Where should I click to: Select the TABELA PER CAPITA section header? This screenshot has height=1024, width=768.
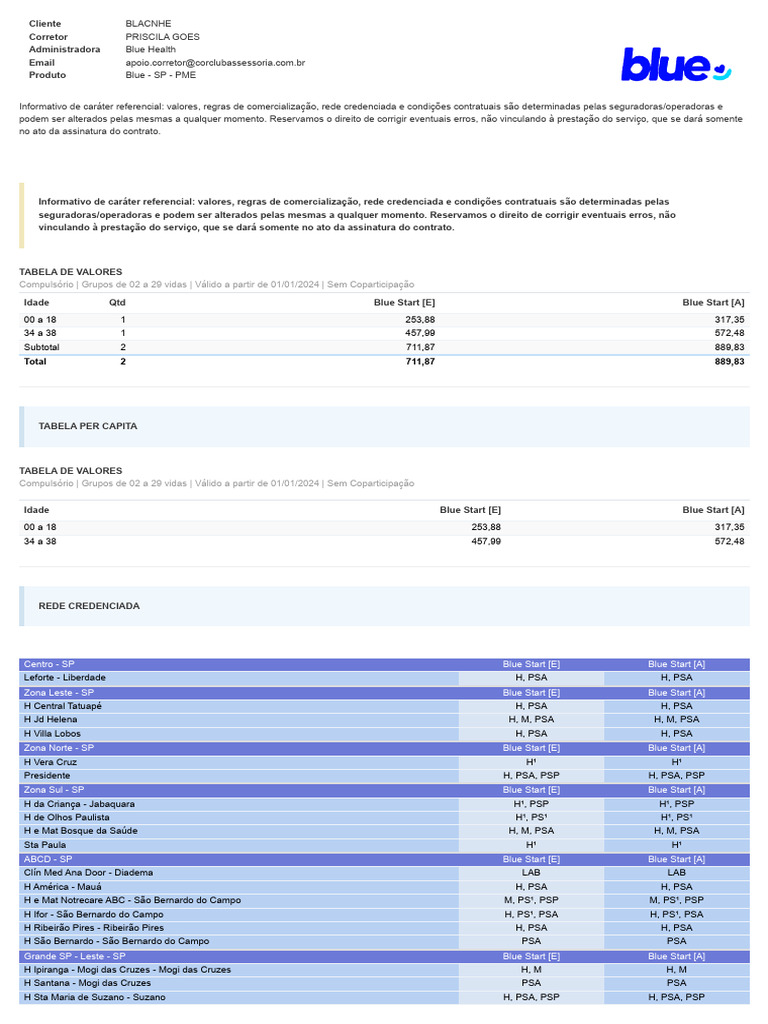pyautogui.click(x=384, y=426)
